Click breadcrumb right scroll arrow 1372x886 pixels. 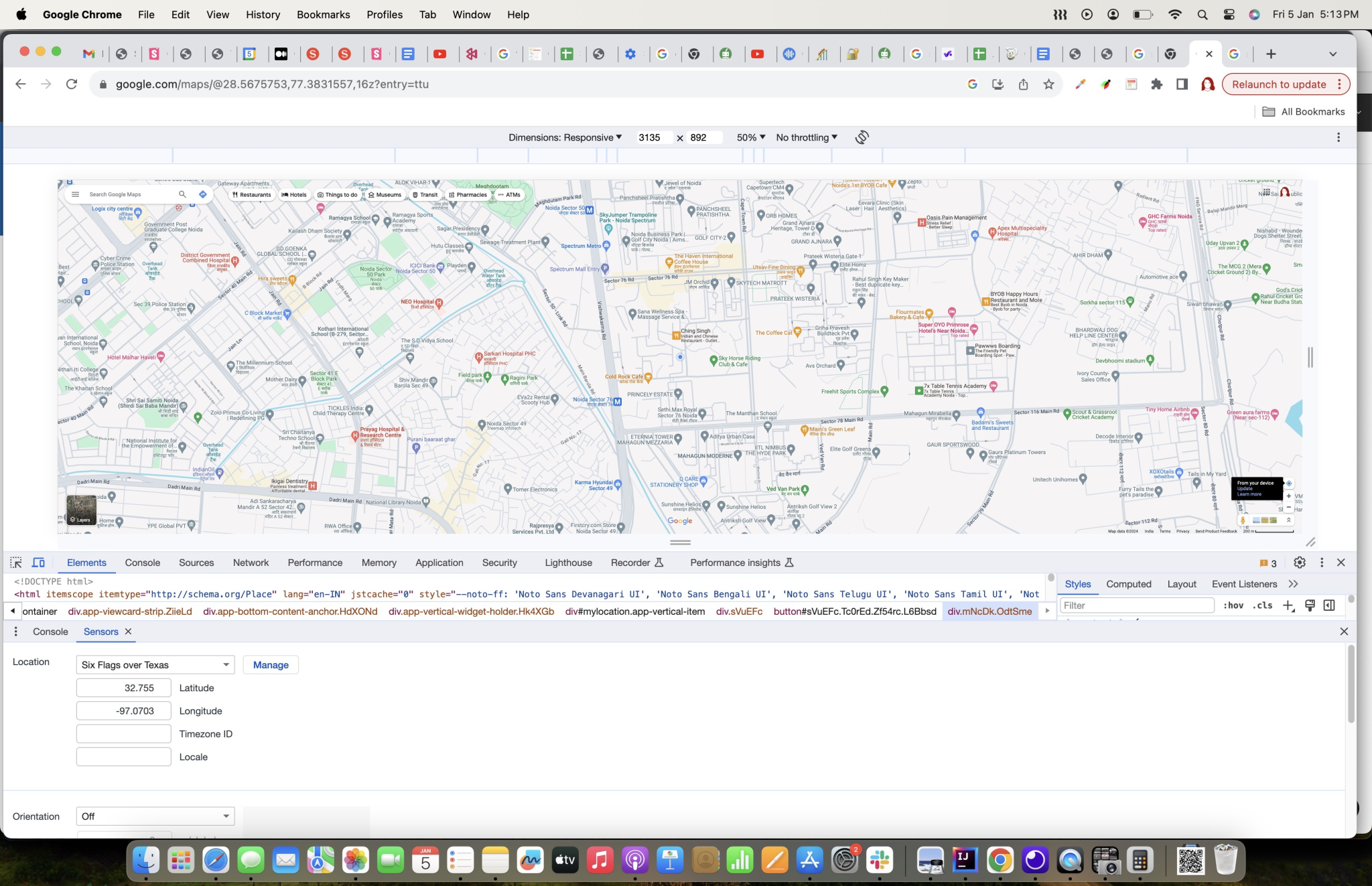click(1047, 611)
